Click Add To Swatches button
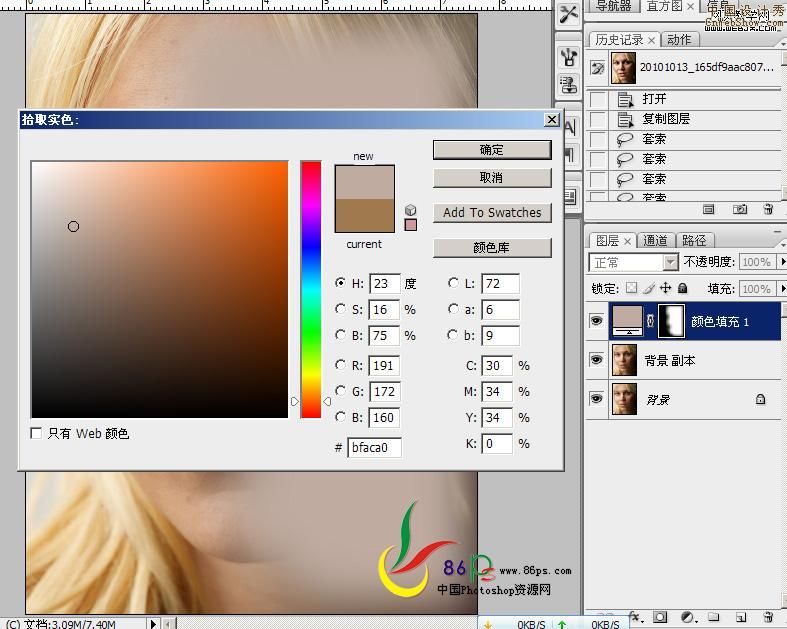Screen dimensions: 787x629 [x=492, y=212]
